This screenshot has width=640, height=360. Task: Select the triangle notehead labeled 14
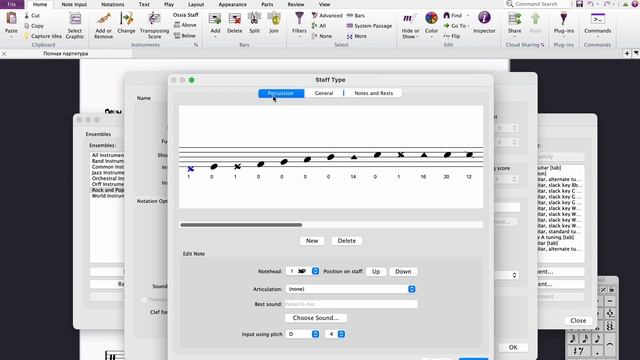(354, 157)
